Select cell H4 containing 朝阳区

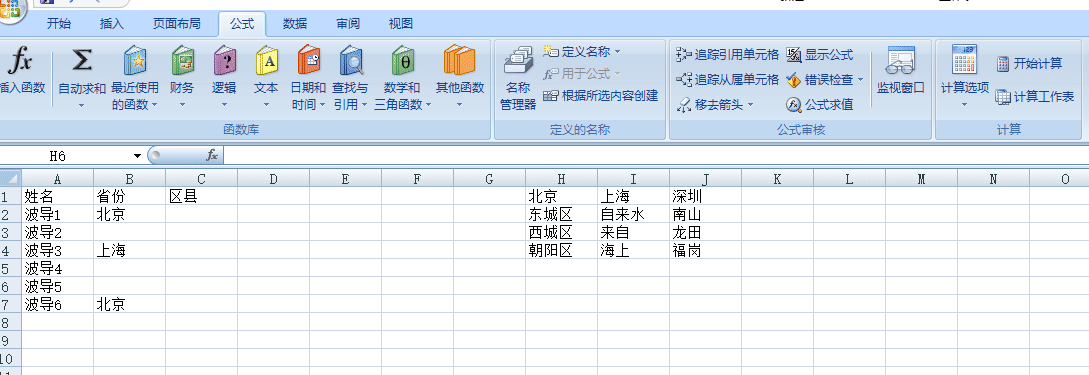click(561, 250)
